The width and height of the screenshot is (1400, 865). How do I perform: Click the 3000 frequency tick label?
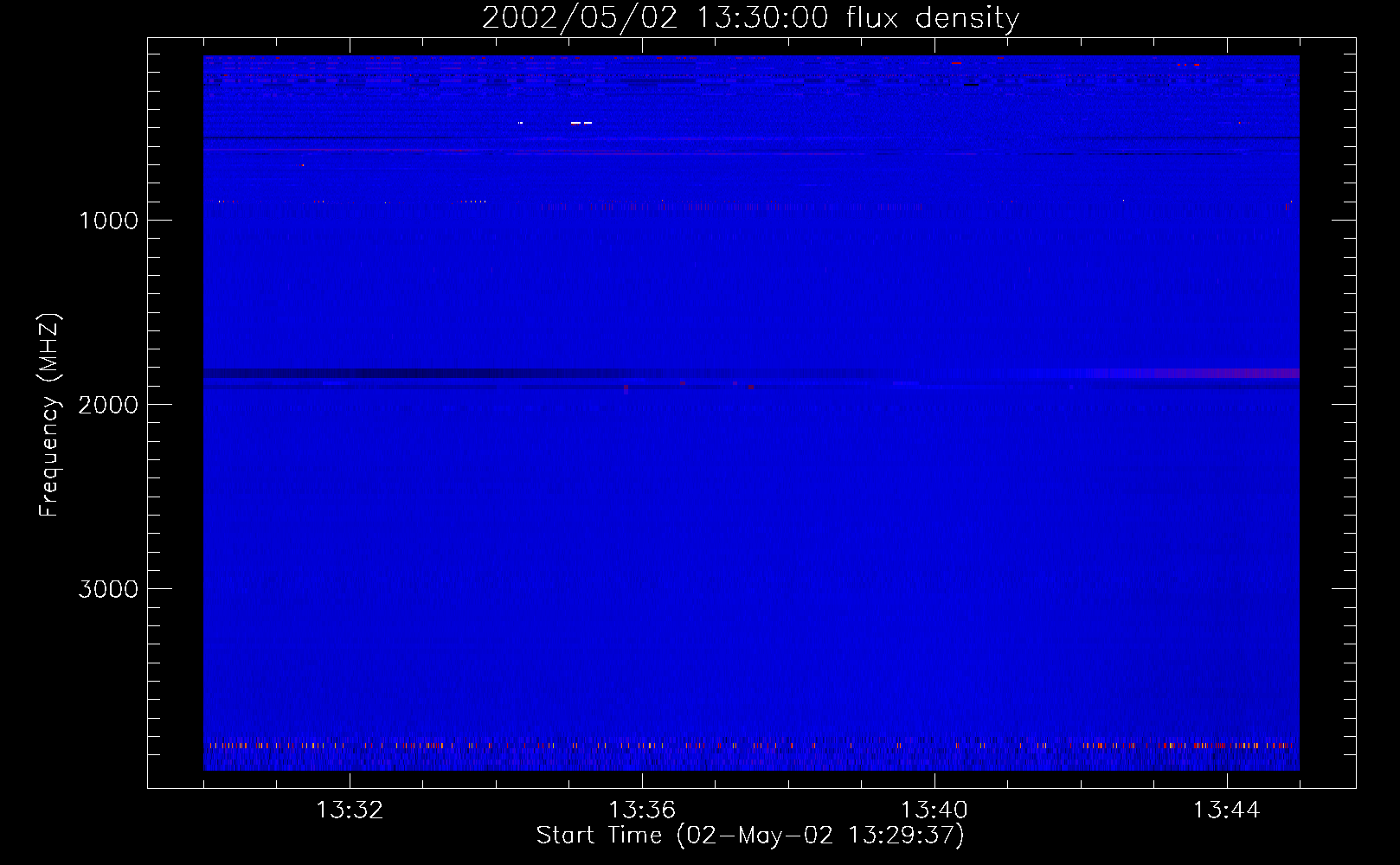(108, 589)
